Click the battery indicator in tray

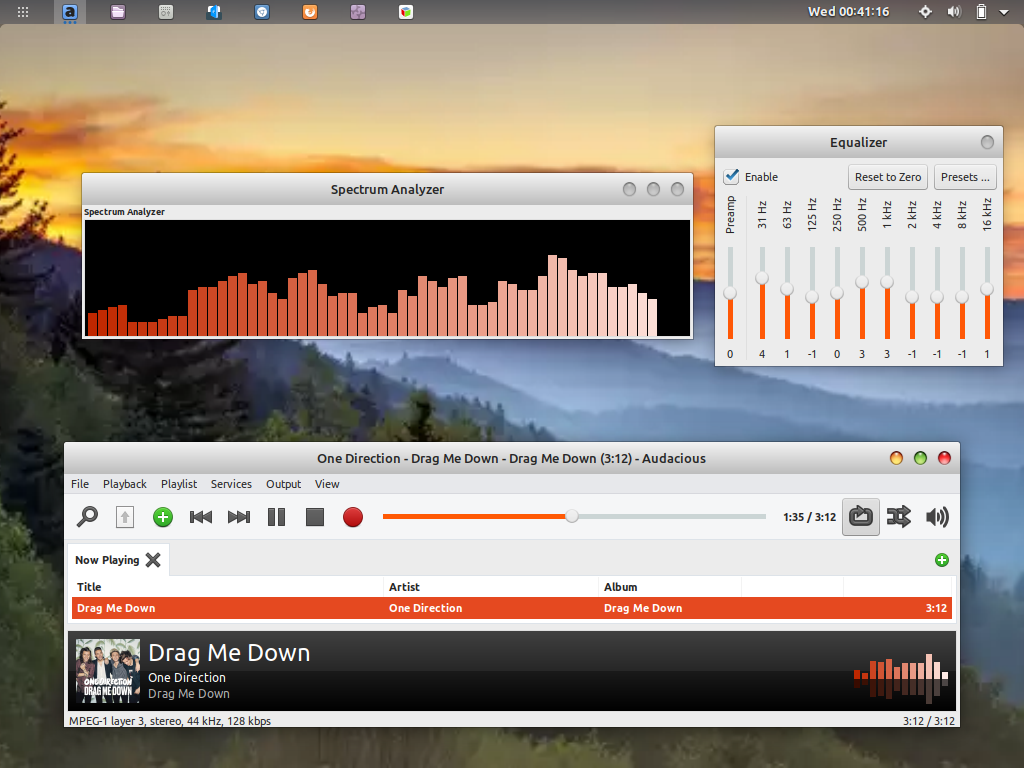click(x=981, y=12)
